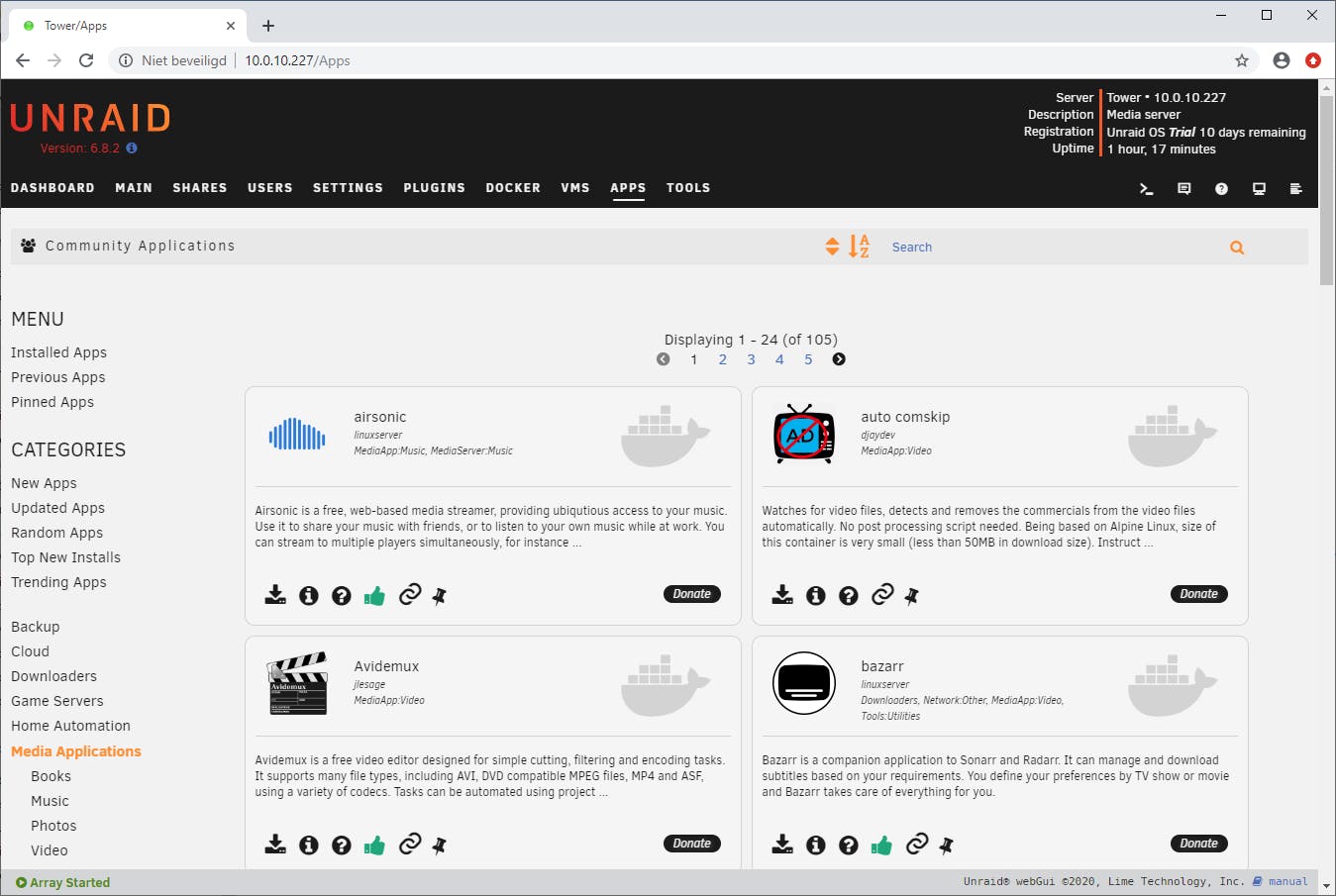Image resolution: width=1336 pixels, height=896 pixels.
Task: Jump to page 3 of results
Action: click(x=751, y=359)
